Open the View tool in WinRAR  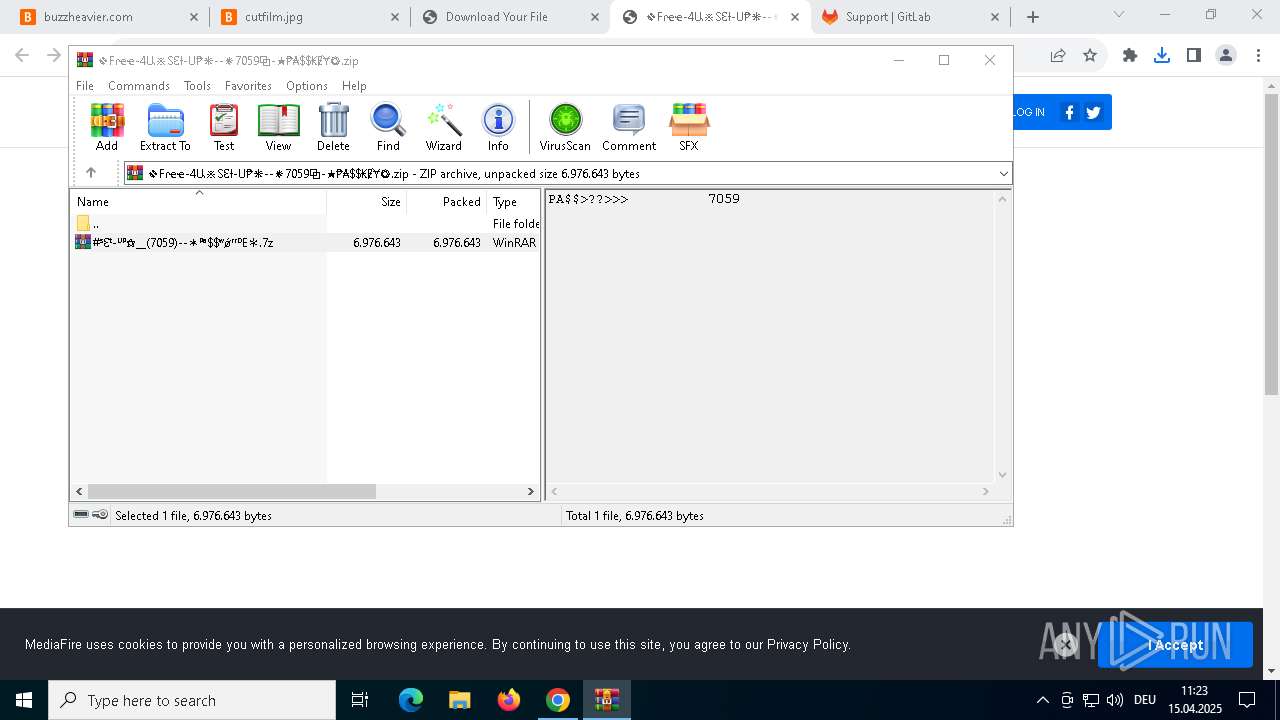278,127
